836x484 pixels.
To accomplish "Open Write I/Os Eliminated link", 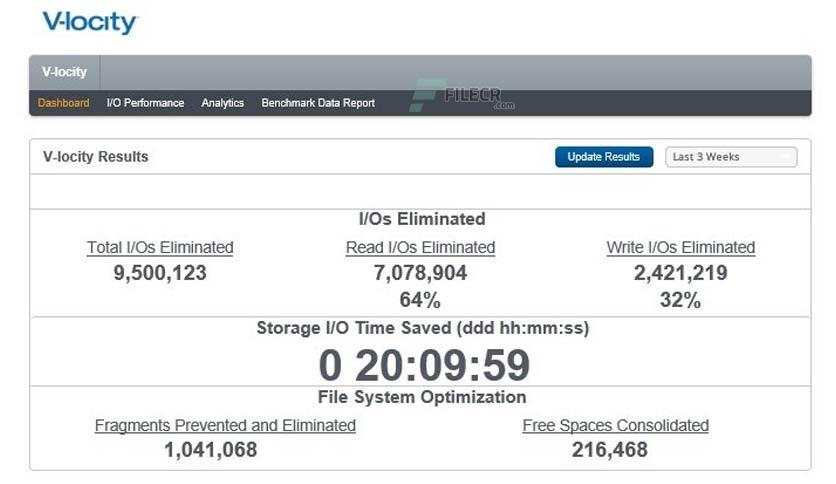I will tap(680, 247).
